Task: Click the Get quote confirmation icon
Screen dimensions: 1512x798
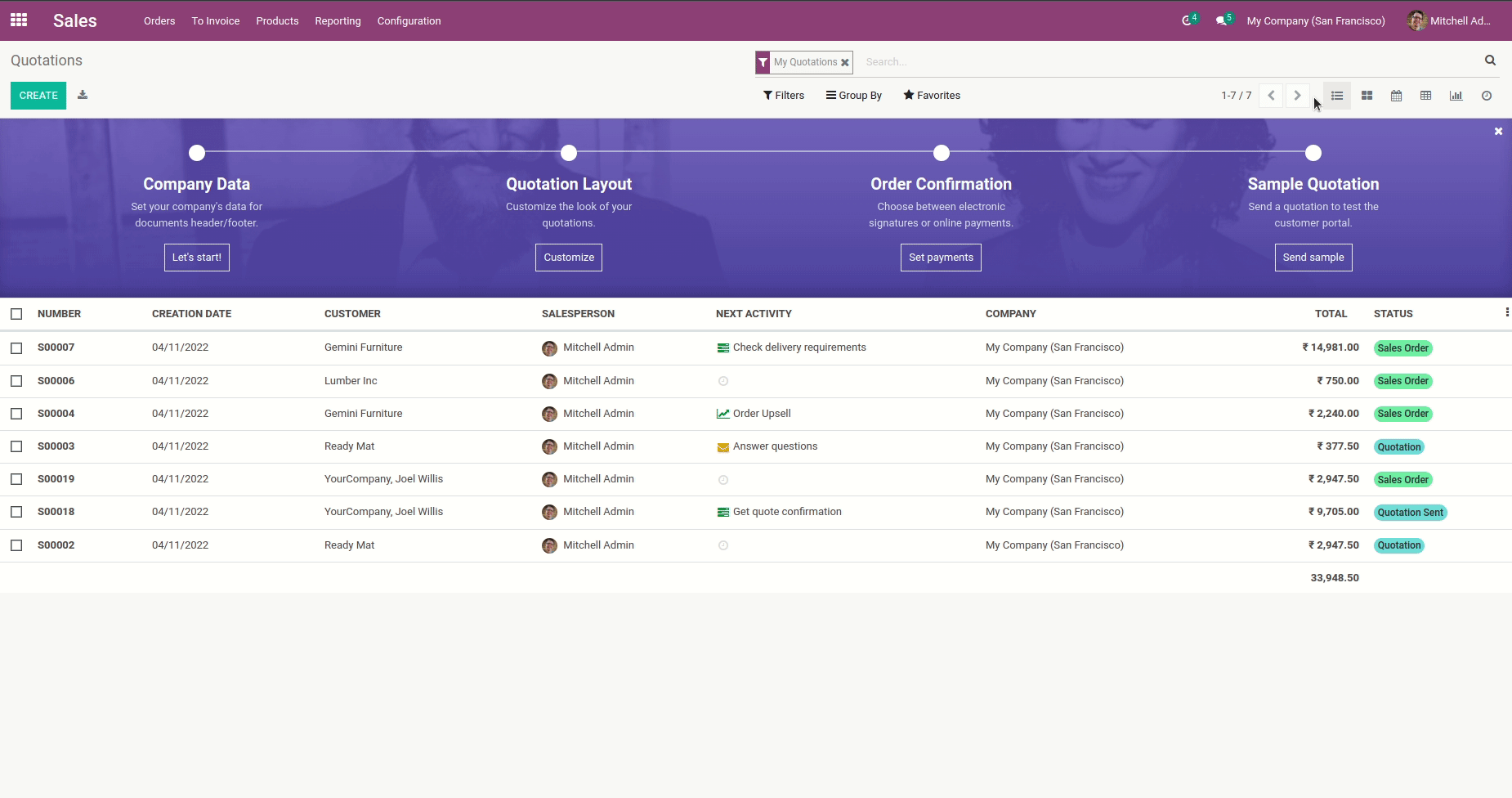Action: pos(722,513)
